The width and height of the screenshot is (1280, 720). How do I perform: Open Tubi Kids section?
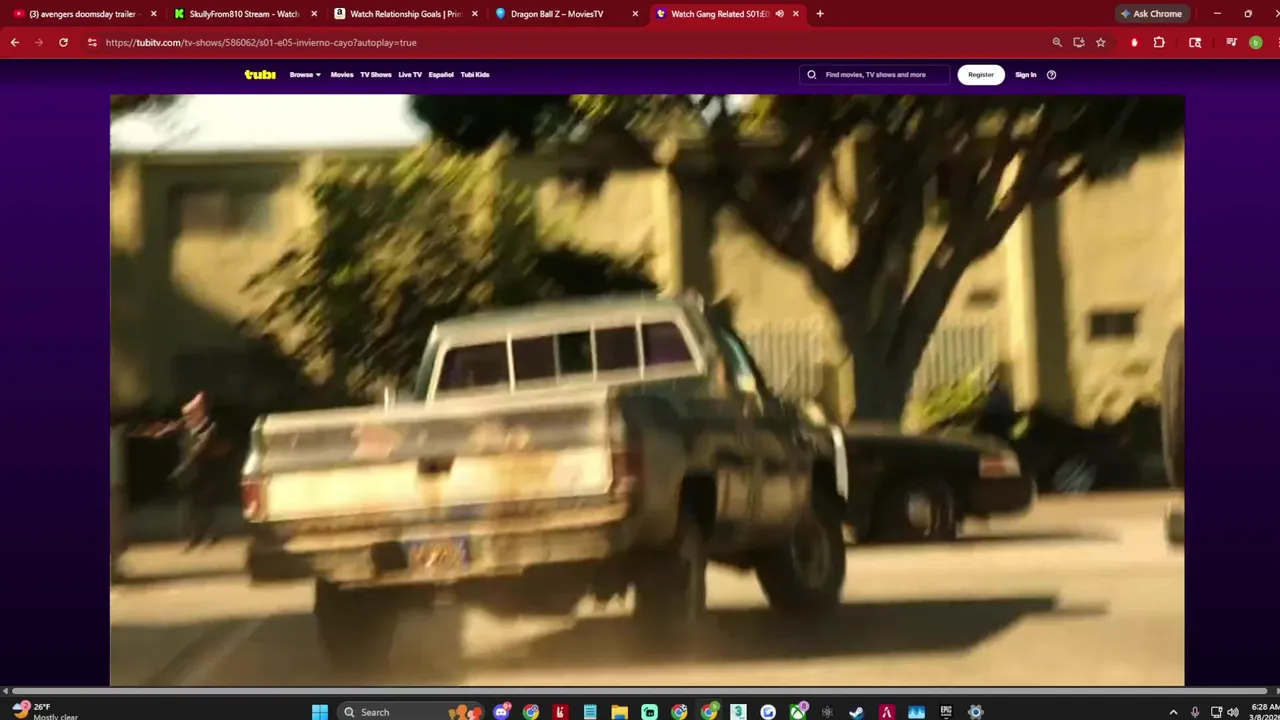pos(475,75)
